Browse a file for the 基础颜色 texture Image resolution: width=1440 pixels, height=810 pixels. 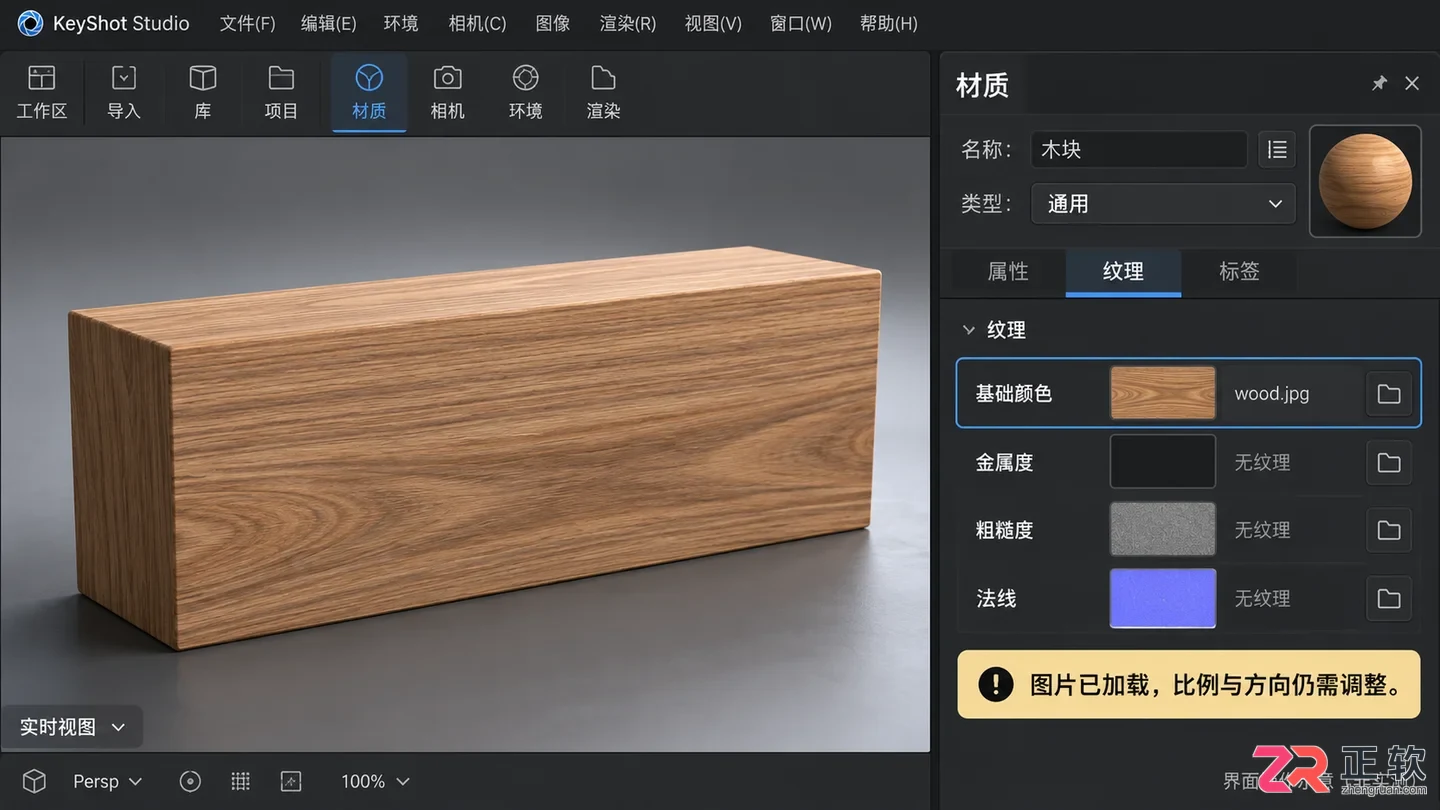(x=1389, y=394)
